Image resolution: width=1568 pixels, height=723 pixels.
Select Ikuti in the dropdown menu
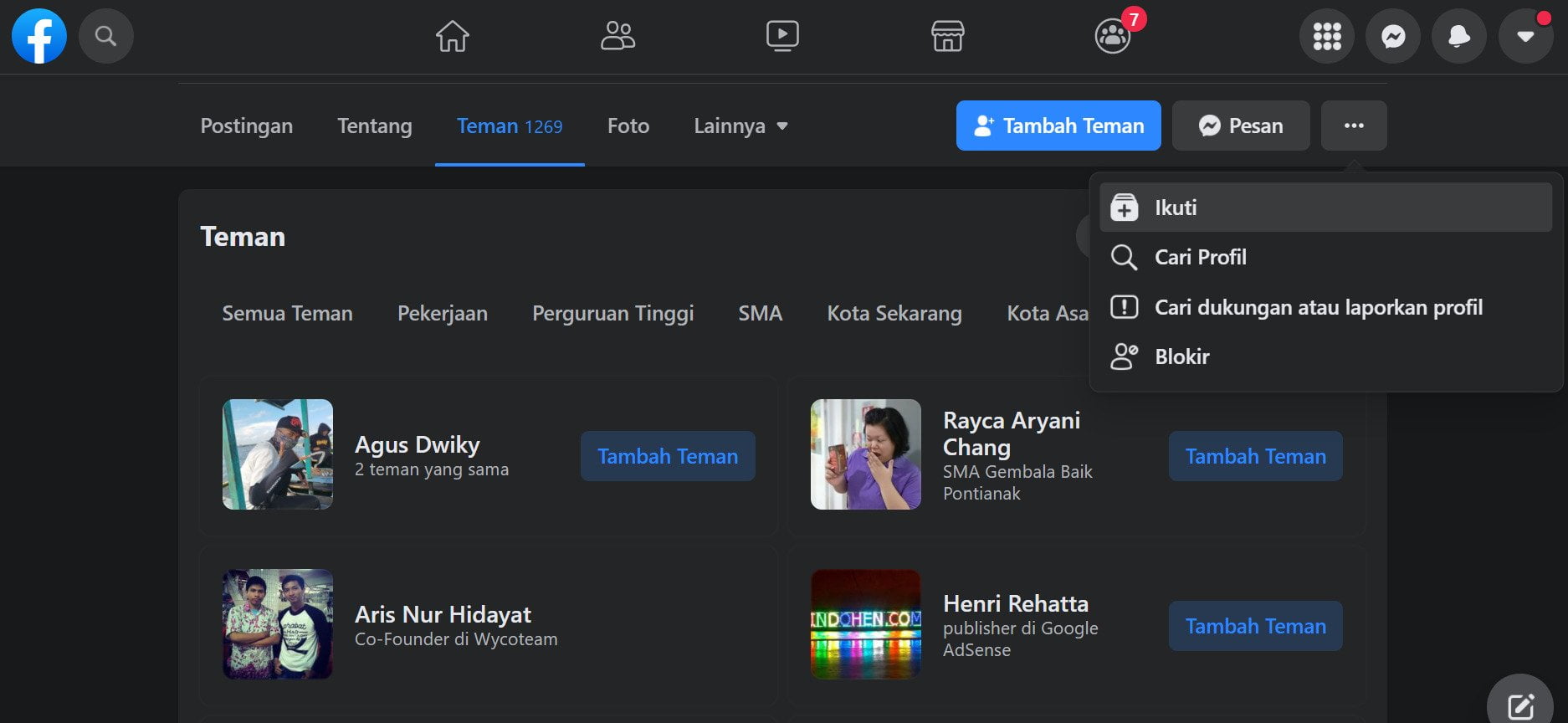tap(1325, 208)
